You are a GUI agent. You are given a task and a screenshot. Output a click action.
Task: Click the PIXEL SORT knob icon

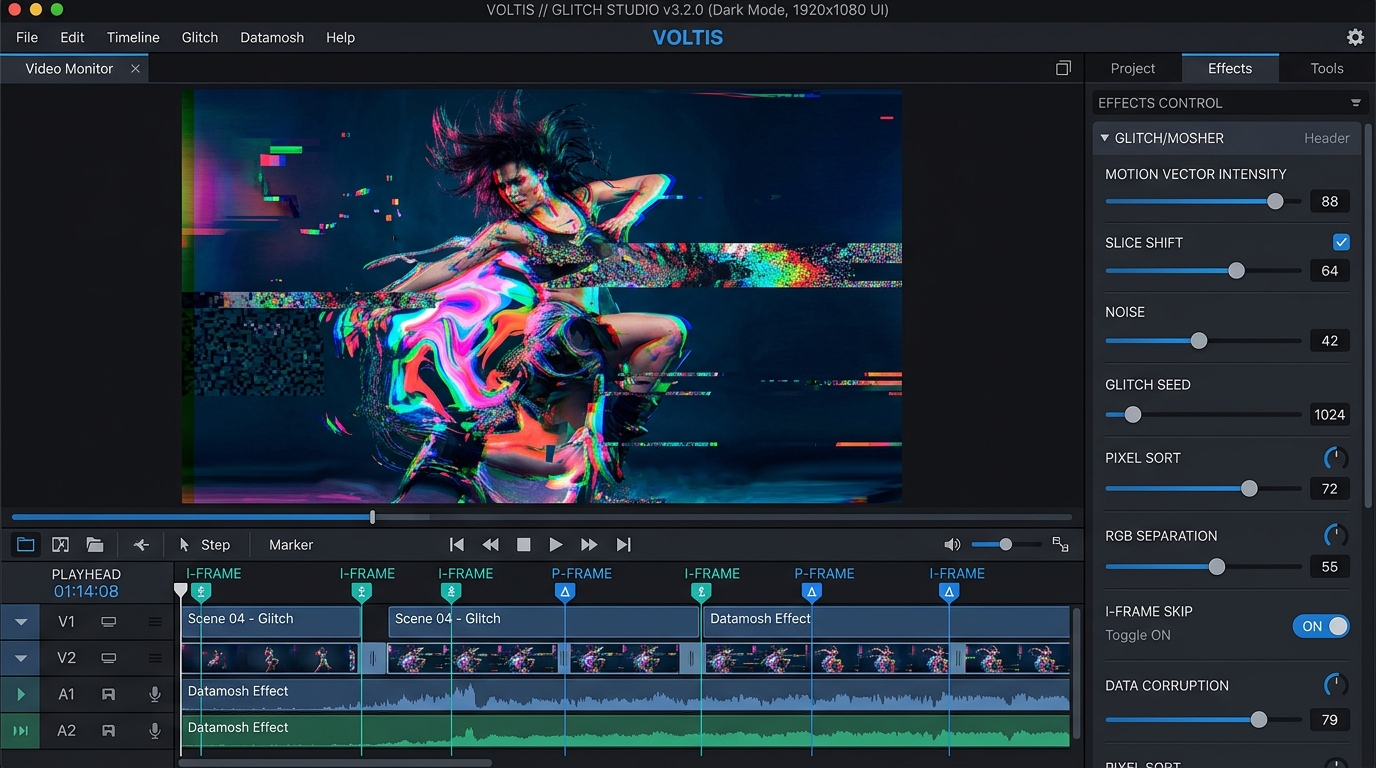pyautogui.click(x=1335, y=458)
